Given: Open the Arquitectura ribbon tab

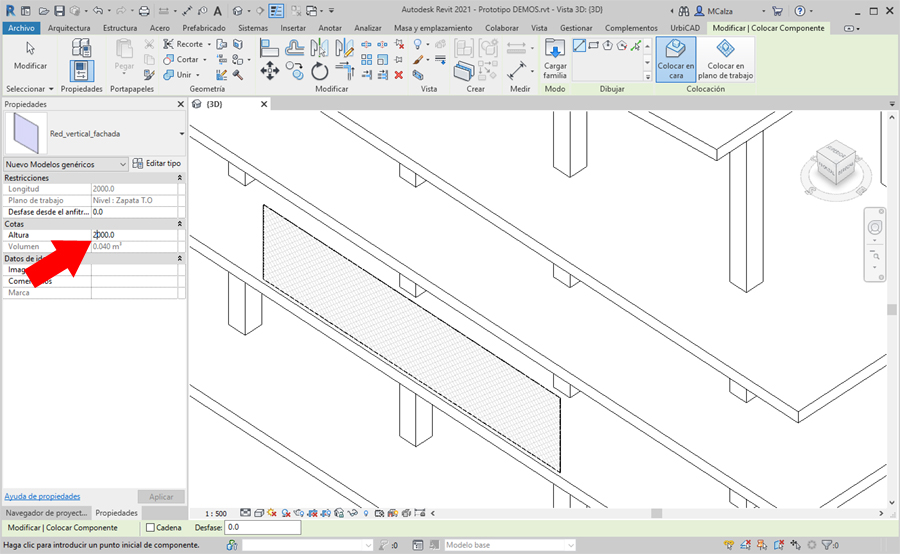Looking at the screenshot, I should click(x=68, y=28).
